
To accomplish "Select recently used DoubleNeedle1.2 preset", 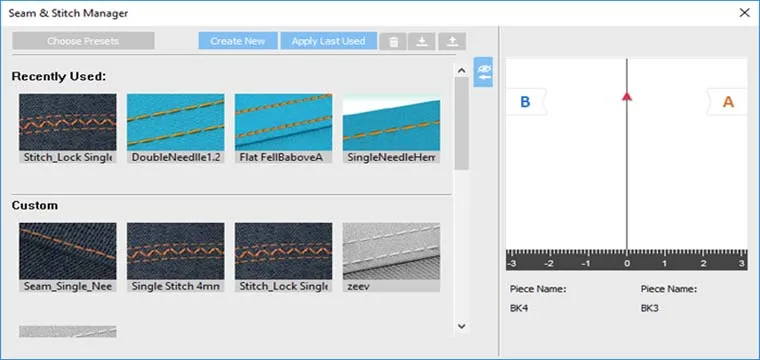I will (x=175, y=128).
